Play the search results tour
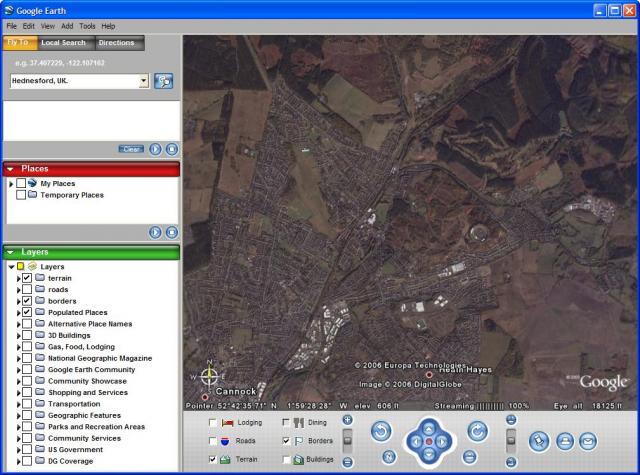 155,149
